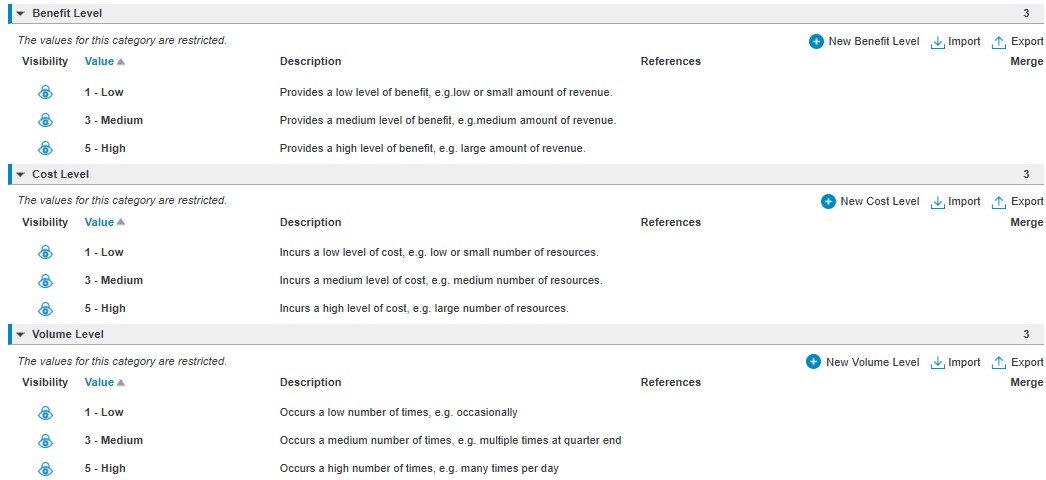Screen dimensions: 1046x480
Task: Click the New Benefit Level plus icon
Action: pyautogui.click(x=816, y=41)
